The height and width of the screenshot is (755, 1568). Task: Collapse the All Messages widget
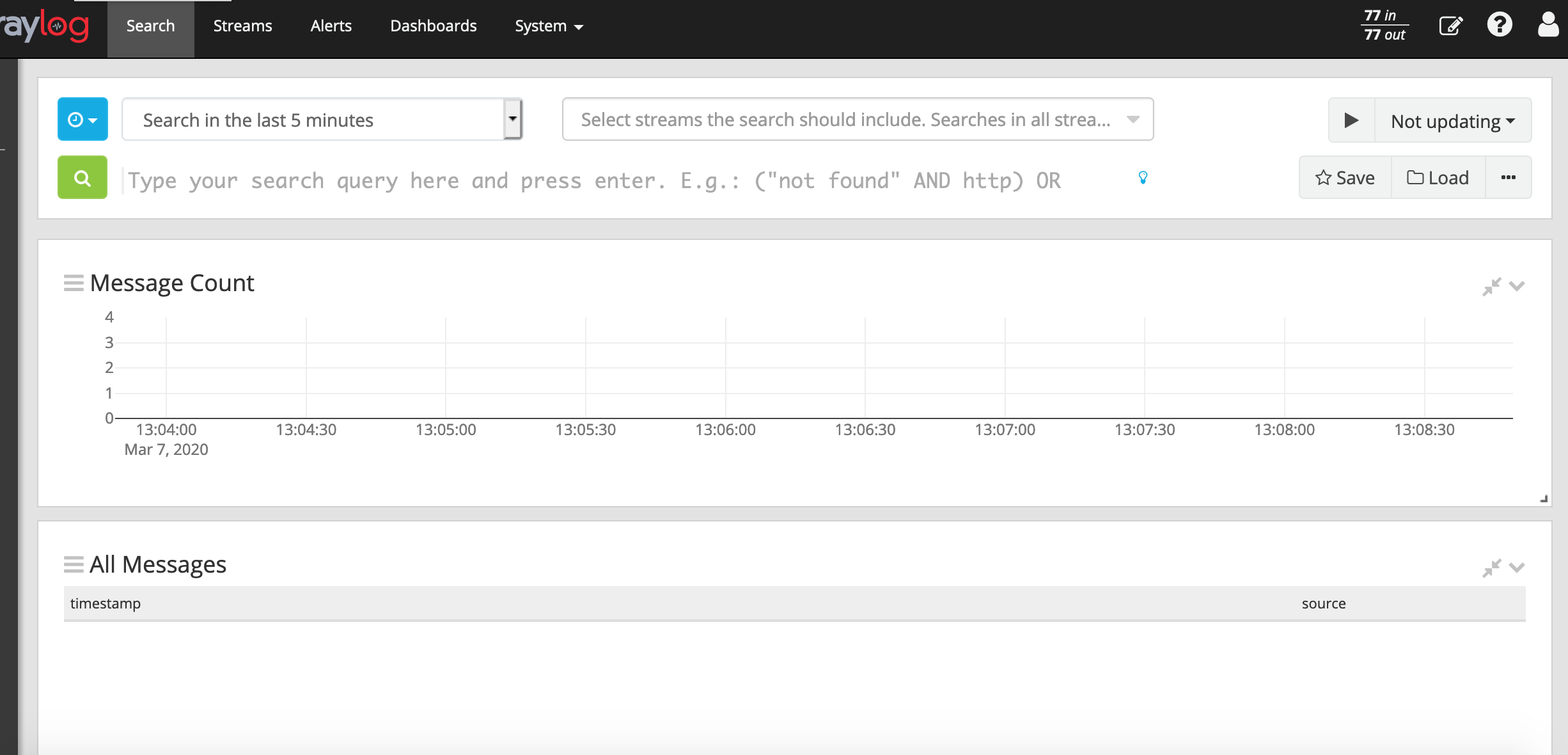click(1493, 568)
